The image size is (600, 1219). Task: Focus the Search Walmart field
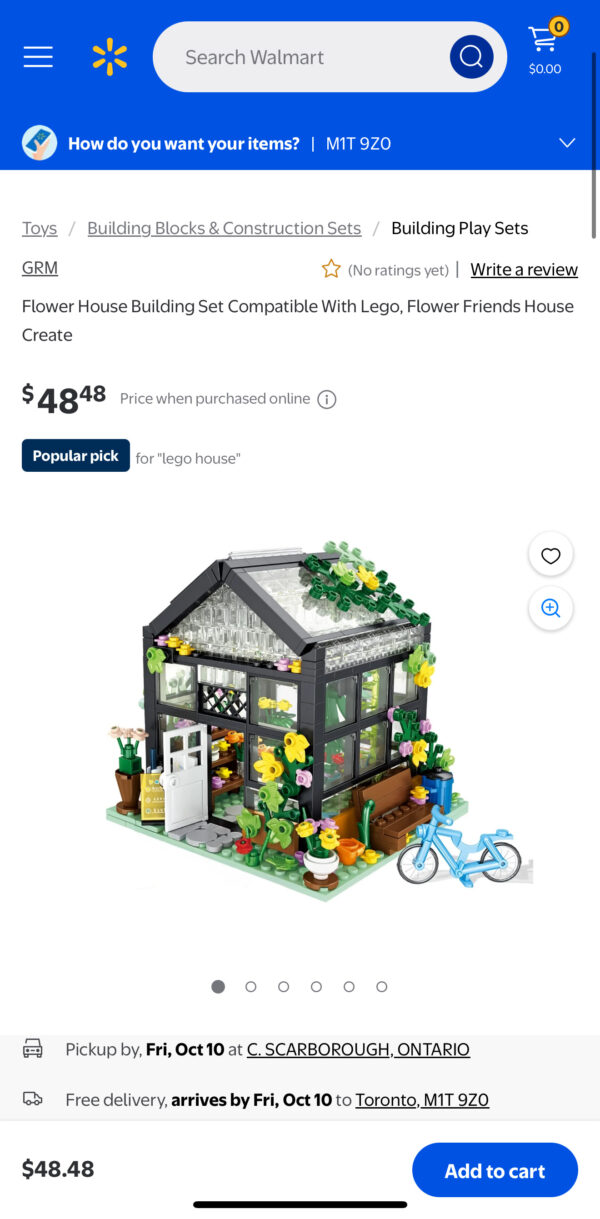(x=300, y=57)
